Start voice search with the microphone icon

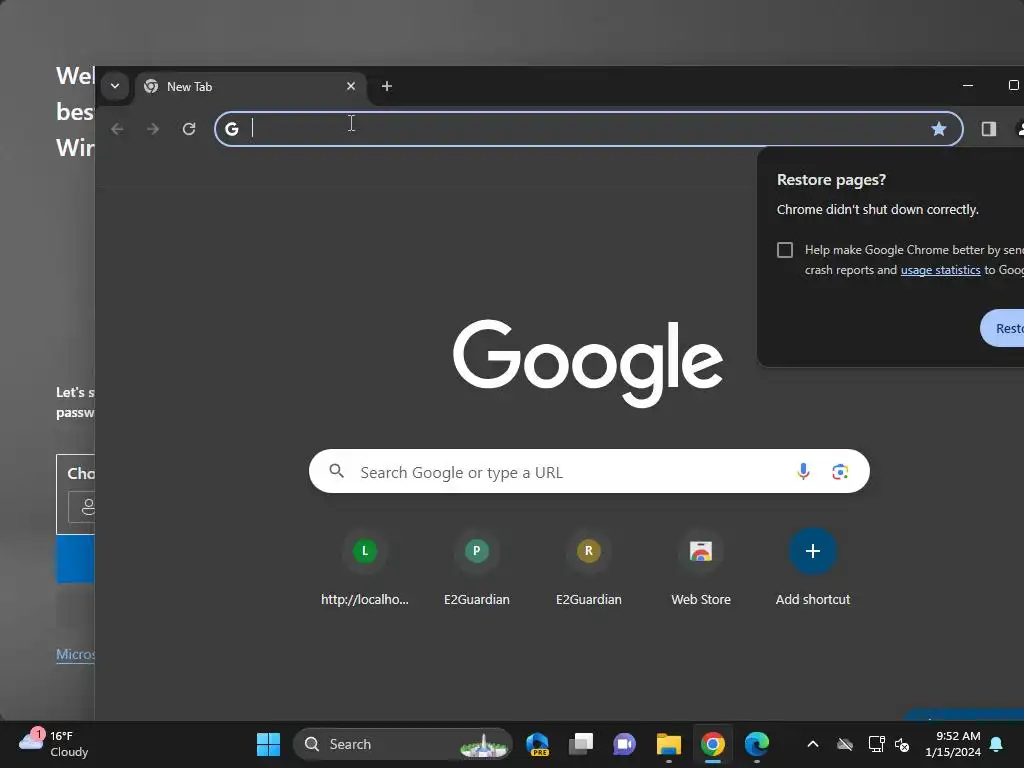[x=803, y=472]
